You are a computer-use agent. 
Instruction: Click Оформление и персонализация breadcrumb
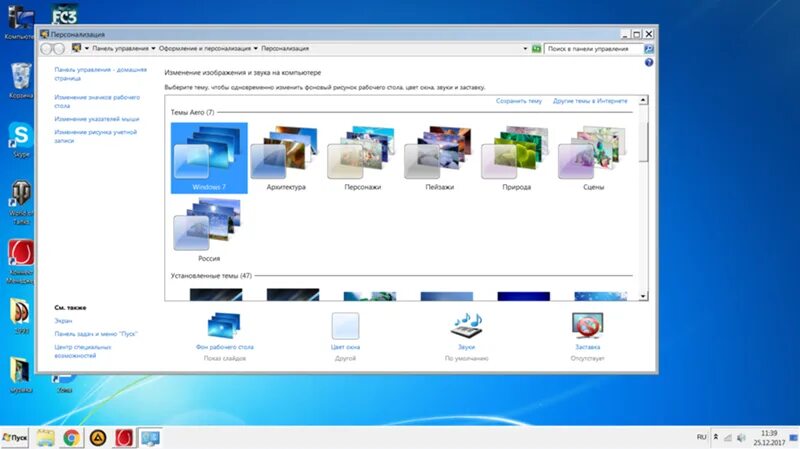coord(205,48)
